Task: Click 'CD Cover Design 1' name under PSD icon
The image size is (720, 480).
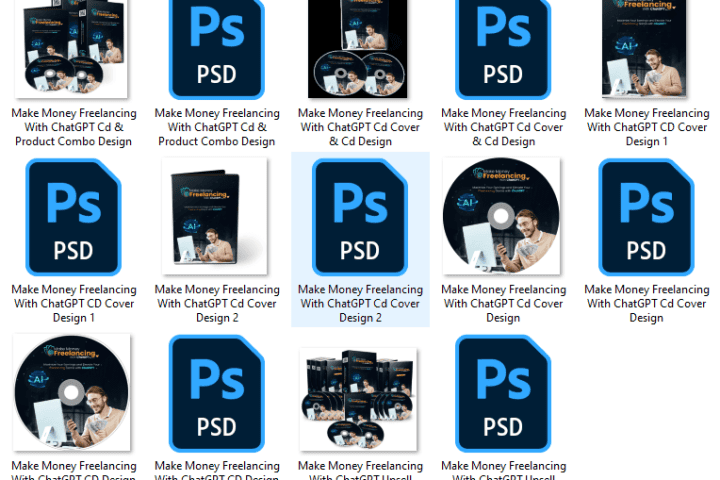Action: [x=74, y=304]
